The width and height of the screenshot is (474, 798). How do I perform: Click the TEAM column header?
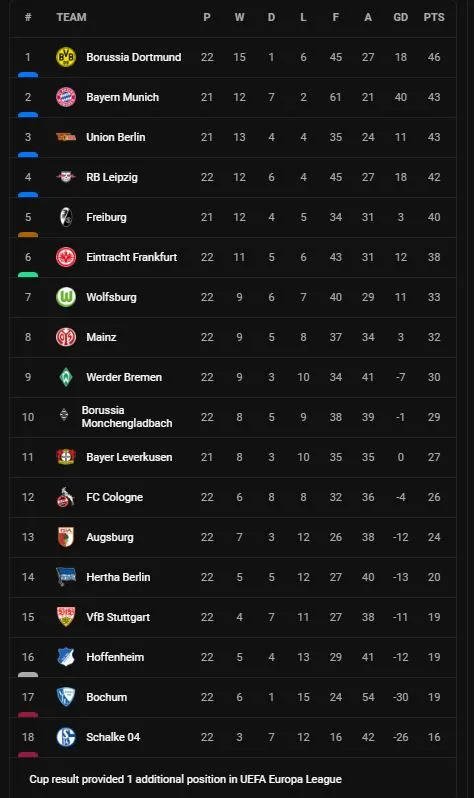point(71,17)
